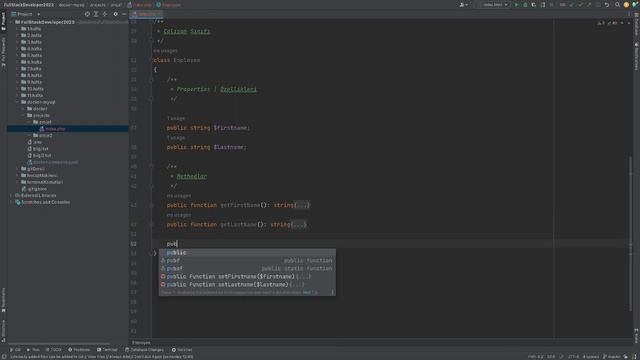The width and height of the screenshot is (640, 360).
Task: Expand 10.hafta folder
Action: [18, 89]
